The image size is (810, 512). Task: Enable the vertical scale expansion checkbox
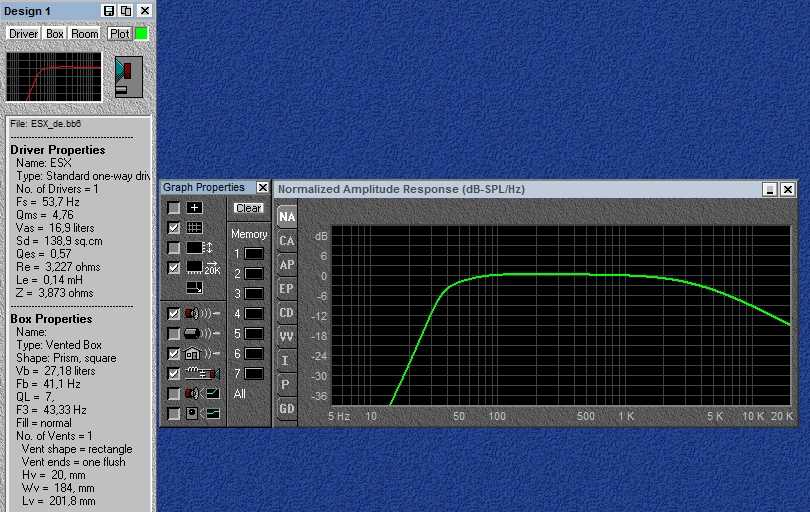coord(174,248)
